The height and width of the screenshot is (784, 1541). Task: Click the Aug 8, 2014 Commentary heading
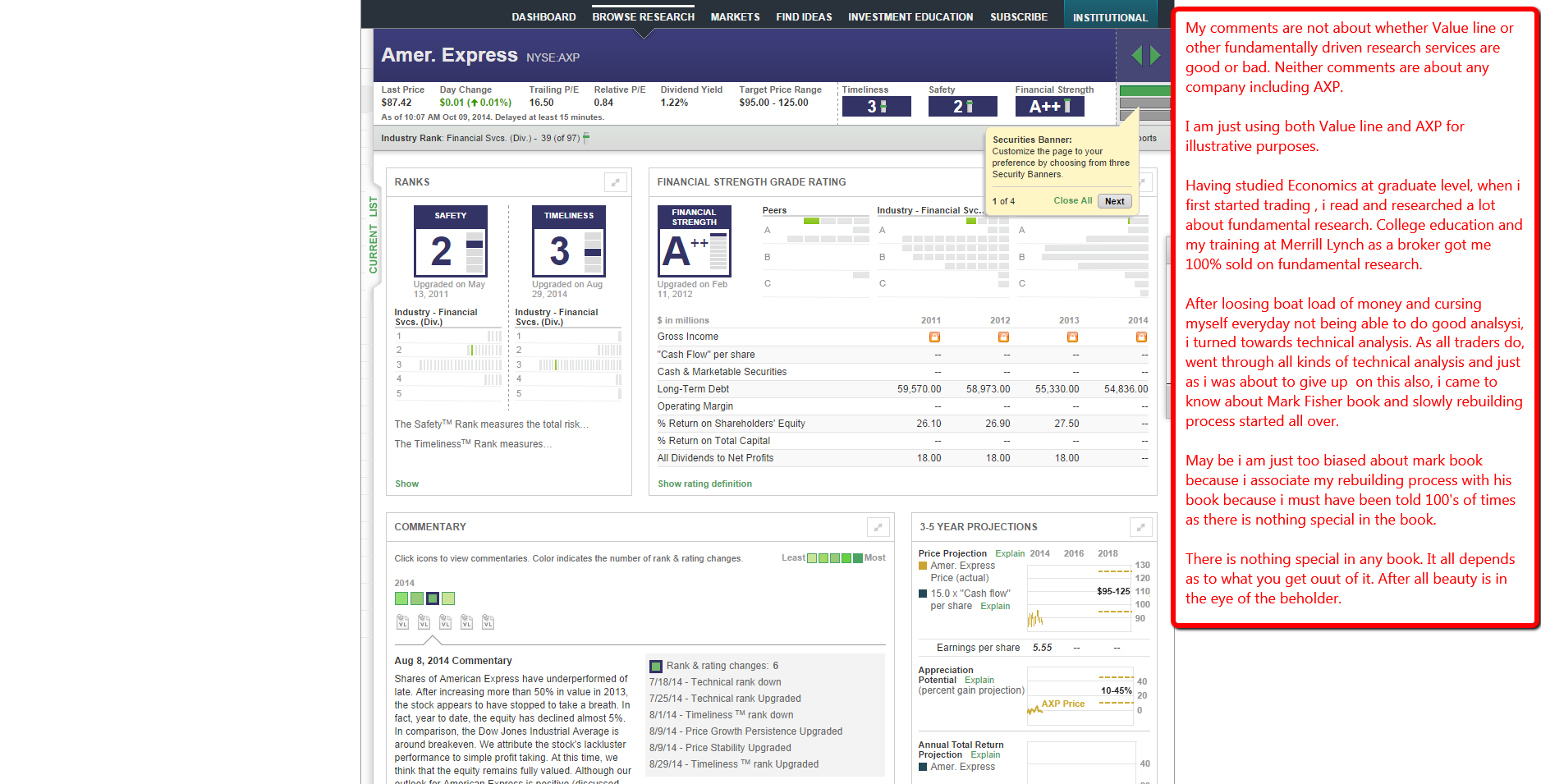click(453, 661)
